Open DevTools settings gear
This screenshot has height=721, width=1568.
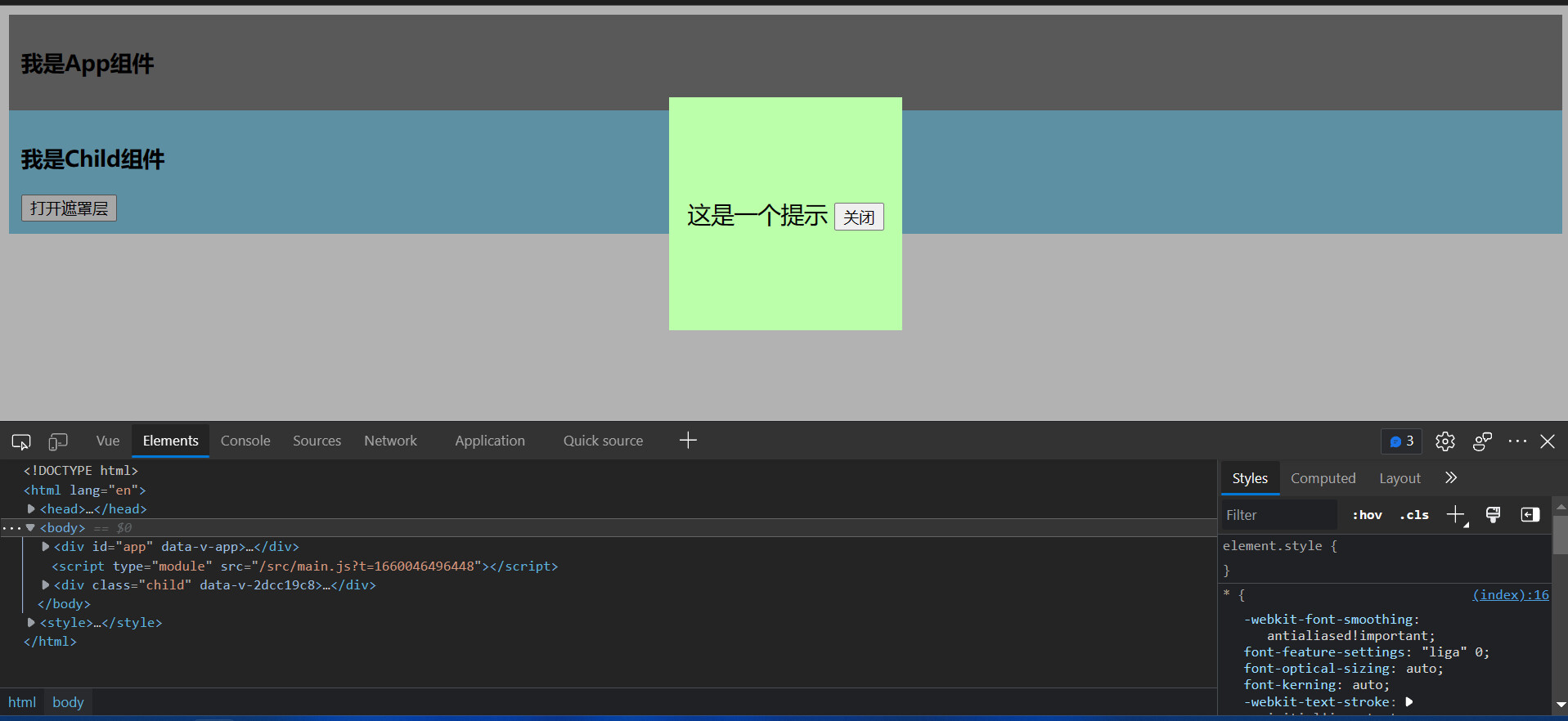[1445, 441]
